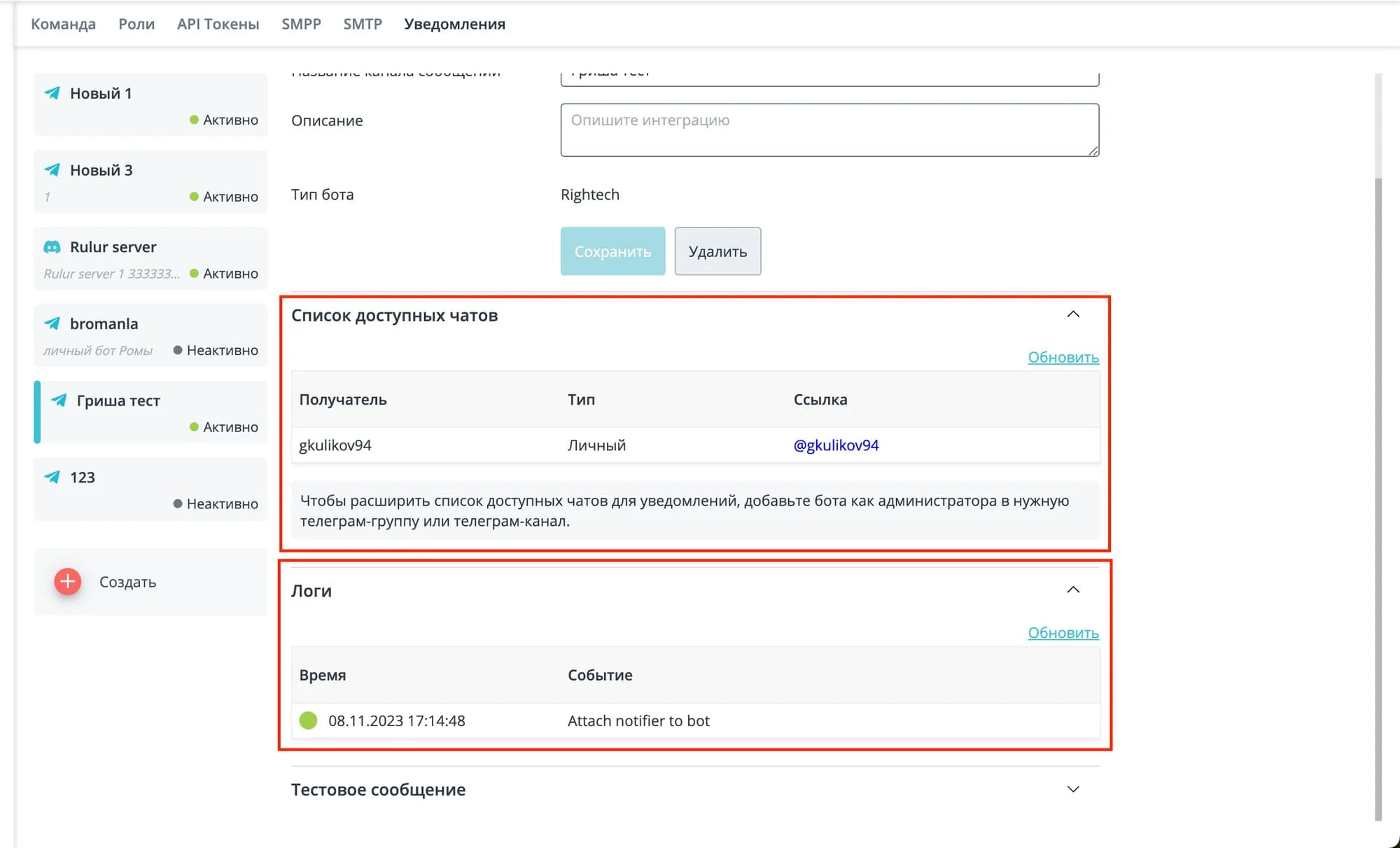This screenshot has width=1400, height=848.
Task: Open the API Токены tab
Action: pyautogui.click(x=218, y=24)
